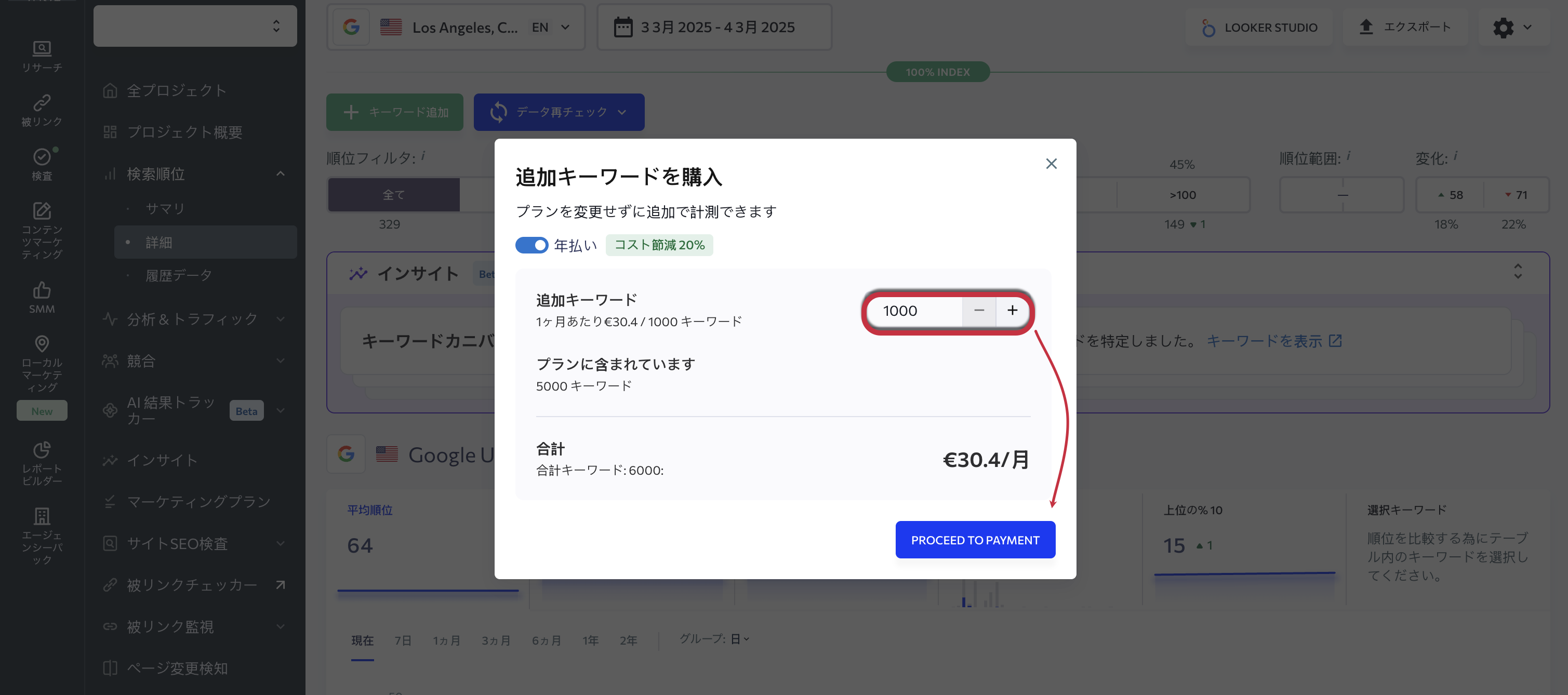
Task: Toggle the 年払い annual billing switch
Action: tap(531, 245)
